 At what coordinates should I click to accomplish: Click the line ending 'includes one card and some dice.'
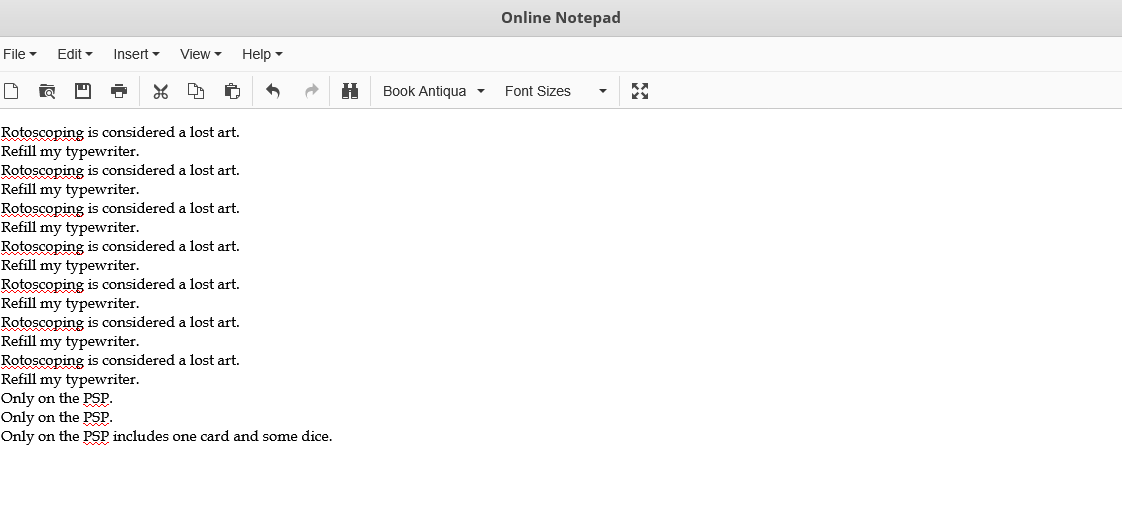[x=167, y=436]
